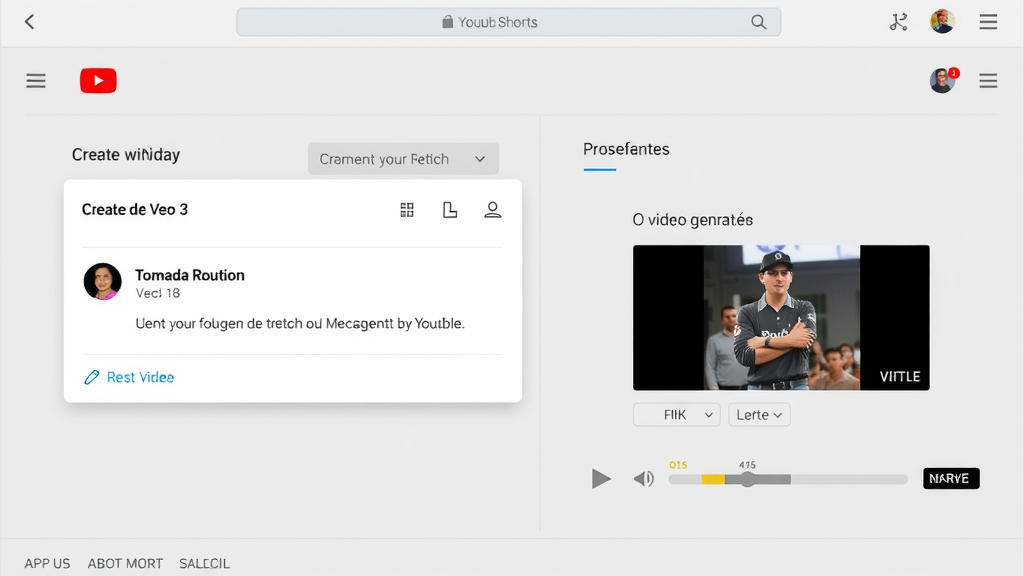The width and height of the screenshot is (1024, 576).
Task: Open the Crament your Fetich dropdown
Action: pyautogui.click(x=402, y=158)
